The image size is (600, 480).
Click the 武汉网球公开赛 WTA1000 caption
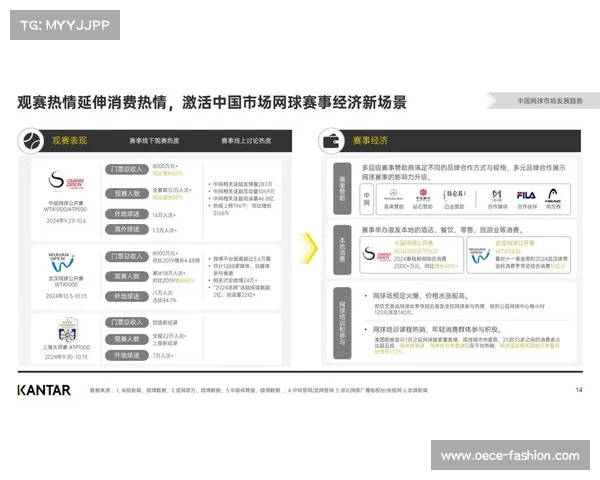point(66,281)
